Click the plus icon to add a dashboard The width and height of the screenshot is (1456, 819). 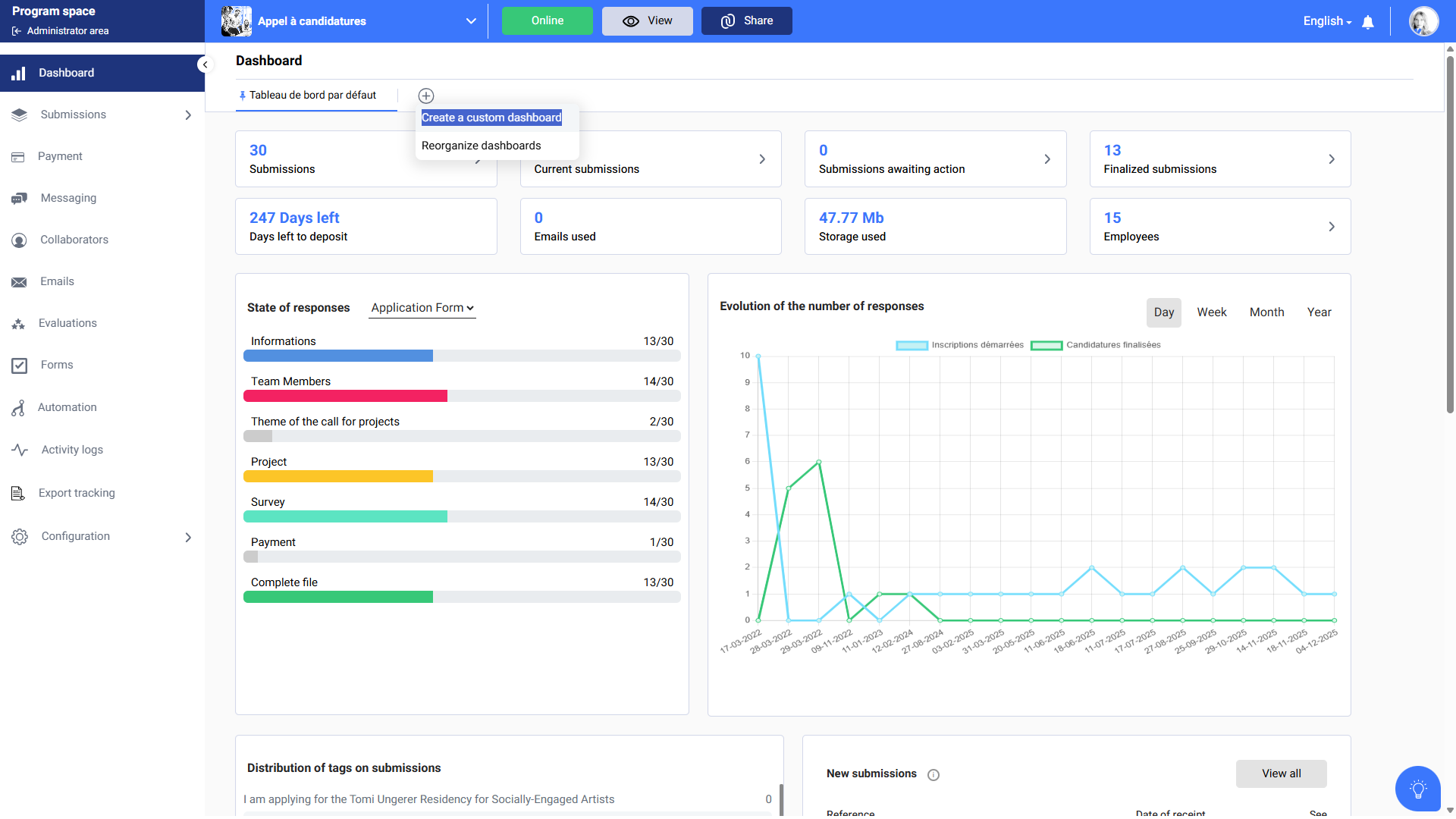tap(426, 96)
